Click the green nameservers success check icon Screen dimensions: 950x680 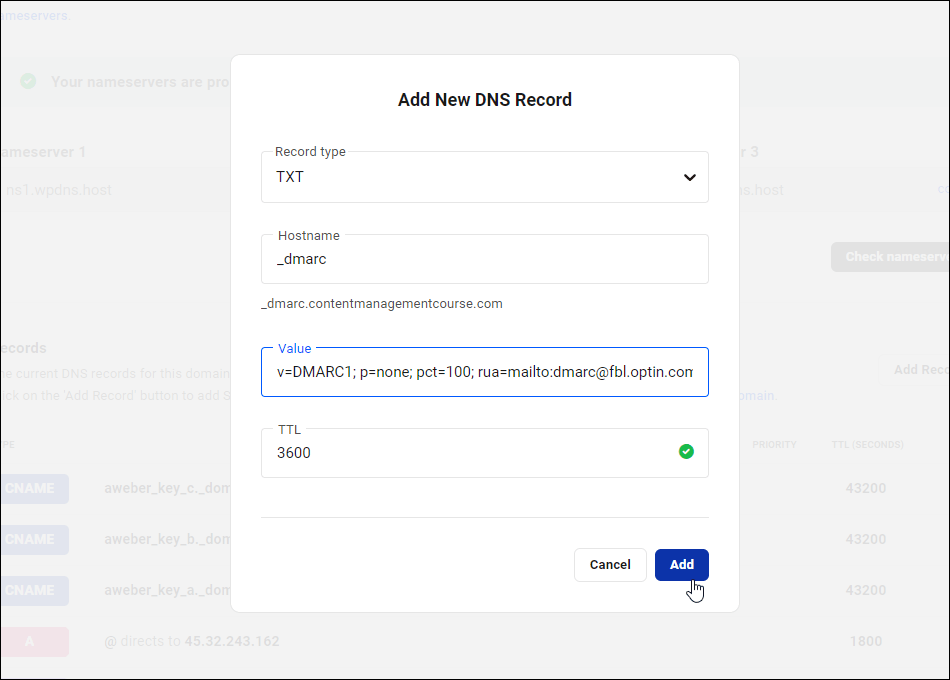28,81
